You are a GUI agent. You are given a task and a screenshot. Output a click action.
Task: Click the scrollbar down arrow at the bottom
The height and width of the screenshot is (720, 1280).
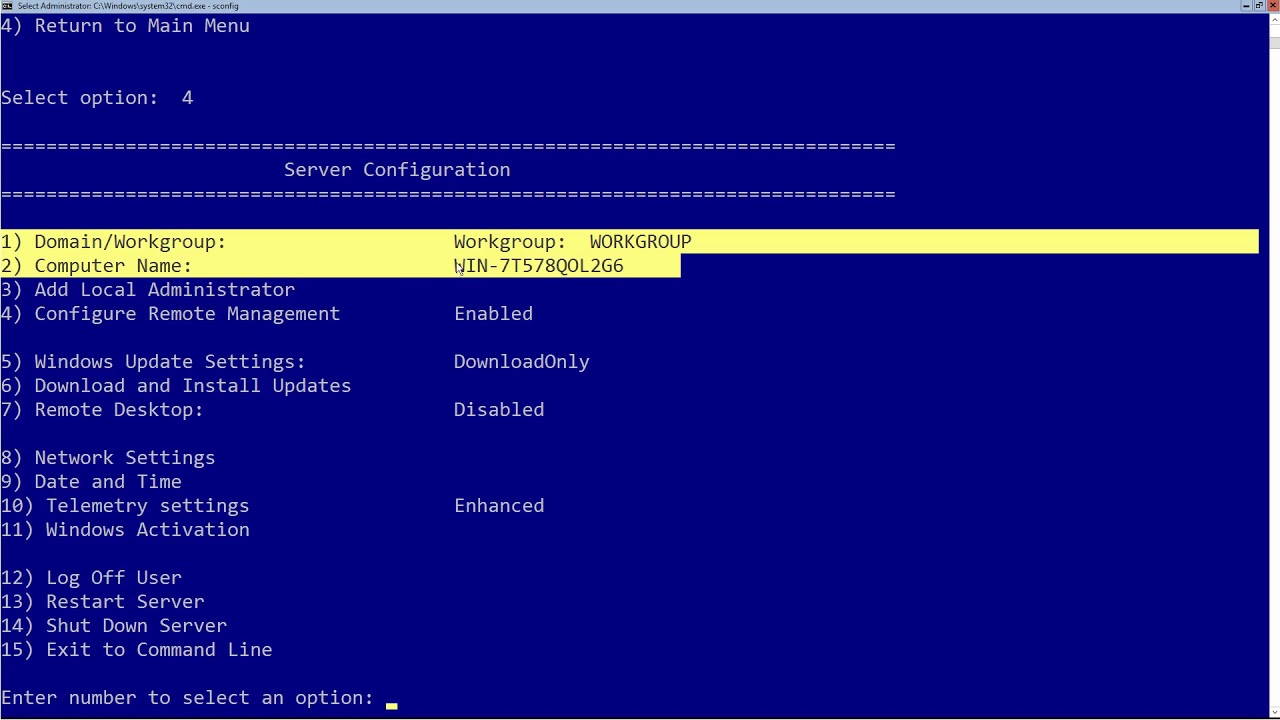[x=1274, y=713]
